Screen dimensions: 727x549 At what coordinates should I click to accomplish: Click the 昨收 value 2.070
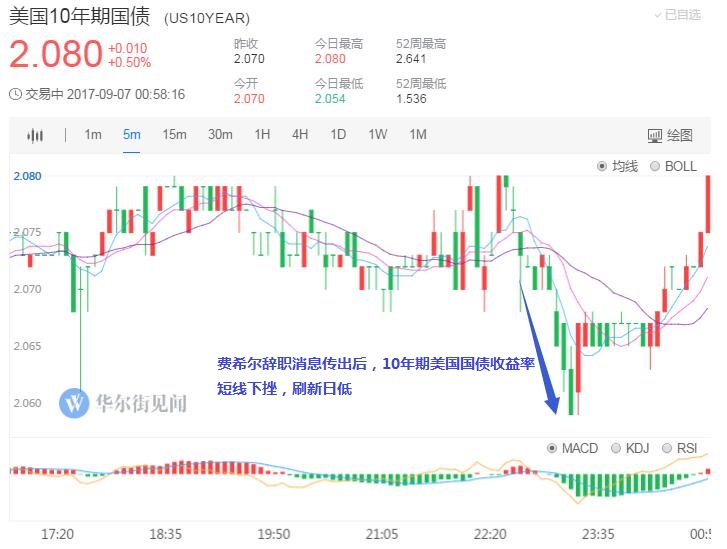(x=249, y=59)
